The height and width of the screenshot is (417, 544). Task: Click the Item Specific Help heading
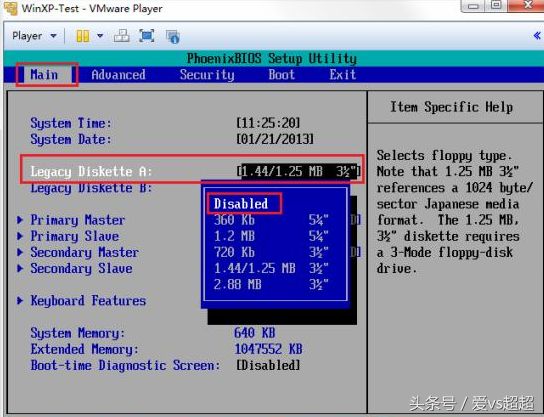click(451, 107)
